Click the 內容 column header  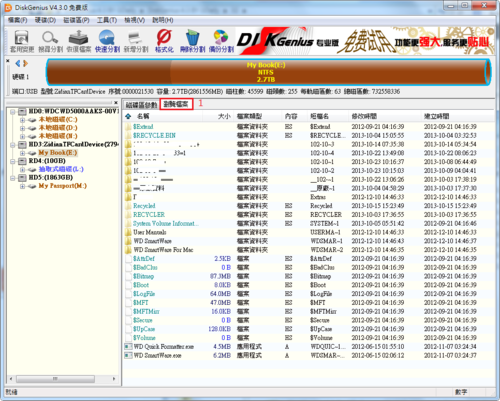pyautogui.click(x=291, y=116)
